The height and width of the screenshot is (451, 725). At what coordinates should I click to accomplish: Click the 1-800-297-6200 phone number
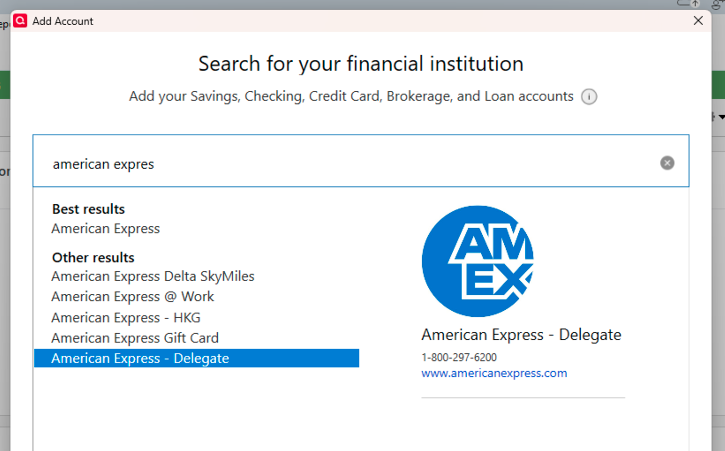tap(459, 357)
